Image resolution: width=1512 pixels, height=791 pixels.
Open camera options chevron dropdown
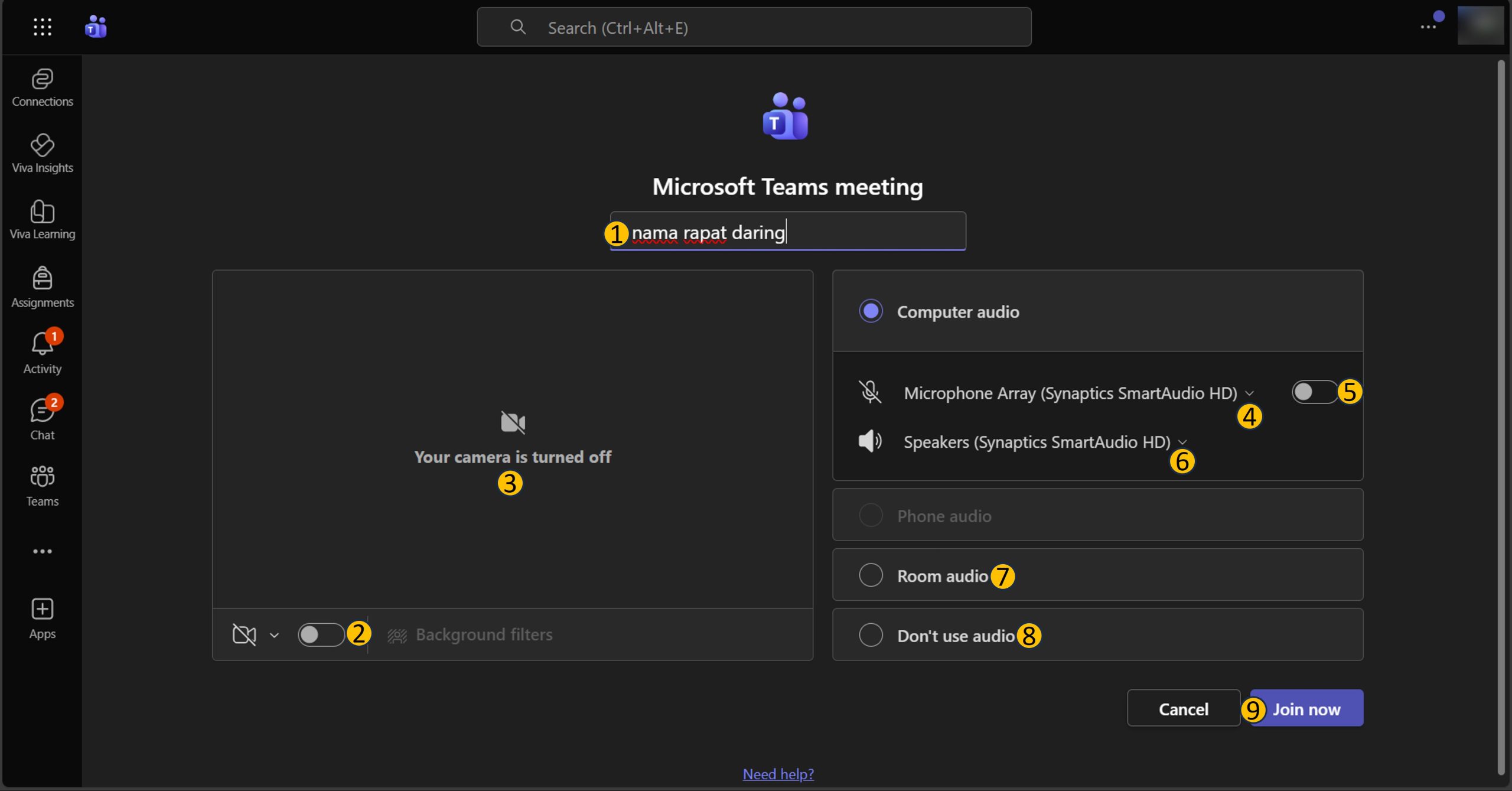(274, 635)
